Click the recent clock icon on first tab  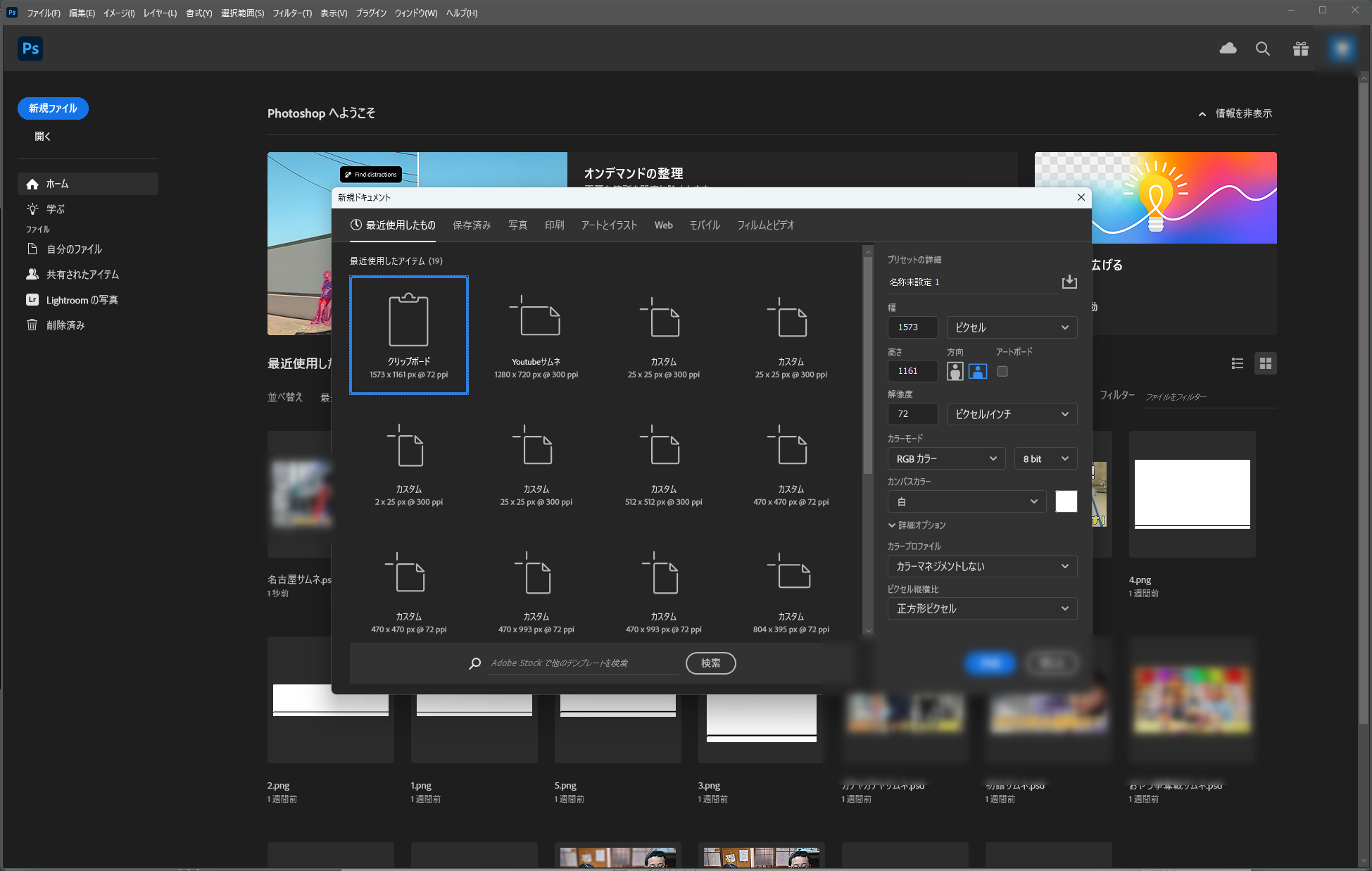tap(356, 225)
